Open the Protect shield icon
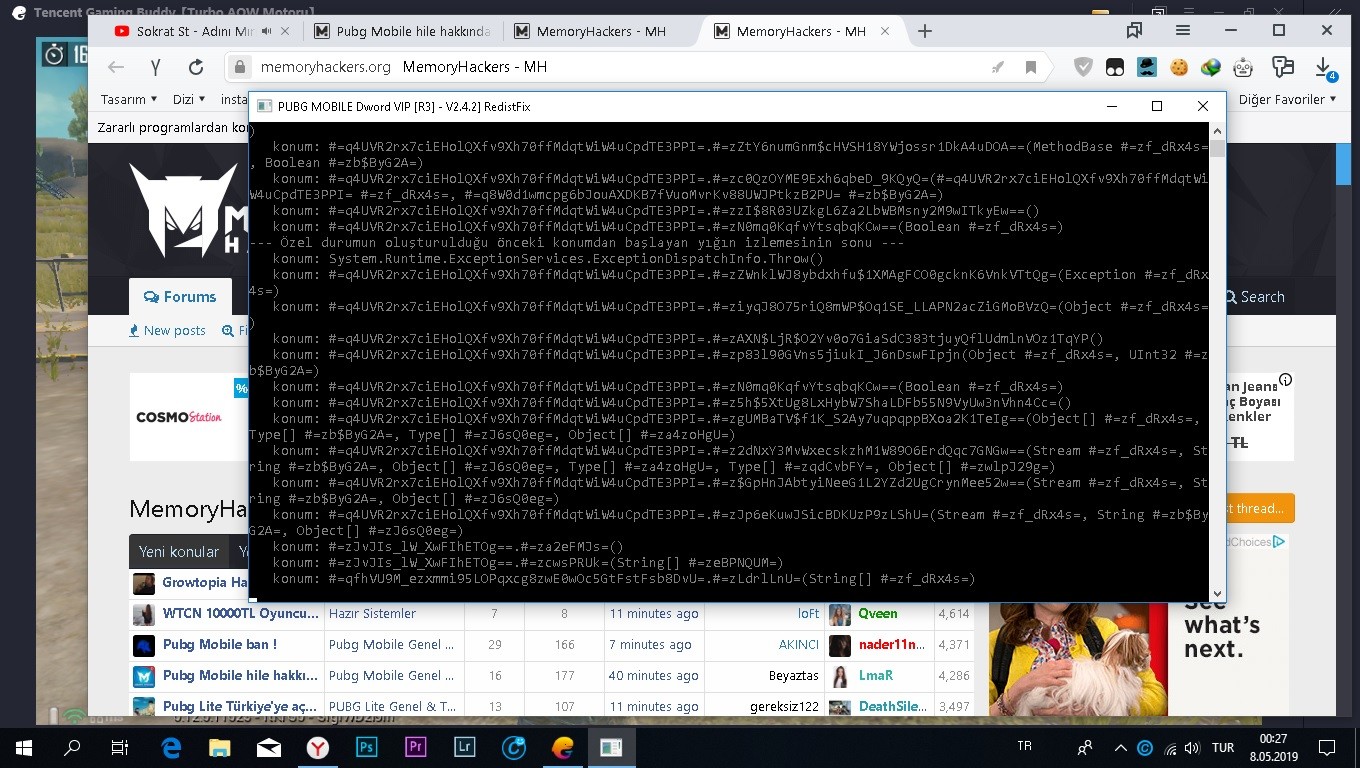Image resolution: width=1360 pixels, height=768 pixels. 1083,67
